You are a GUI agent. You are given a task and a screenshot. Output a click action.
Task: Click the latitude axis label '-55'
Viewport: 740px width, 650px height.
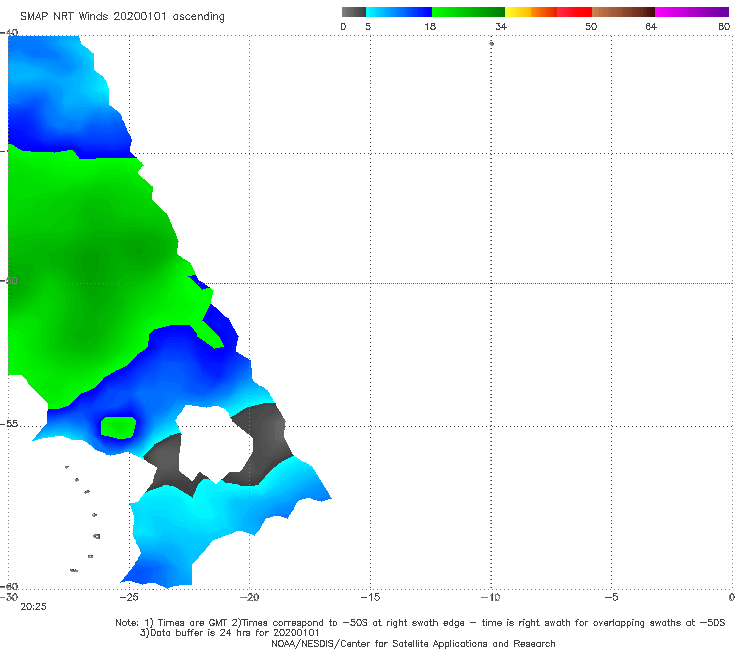click(x=9, y=424)
